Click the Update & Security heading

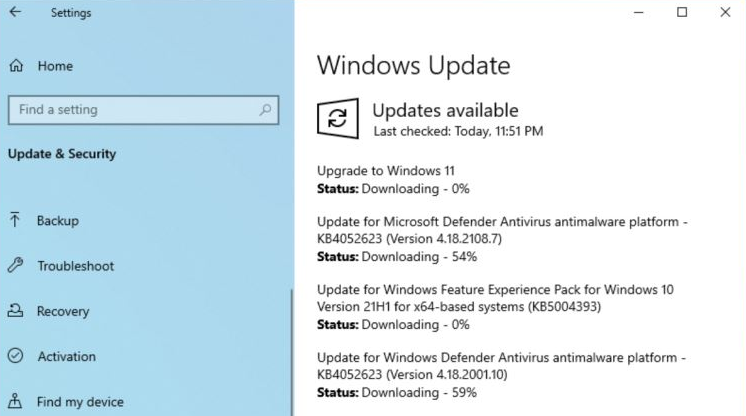62,154
